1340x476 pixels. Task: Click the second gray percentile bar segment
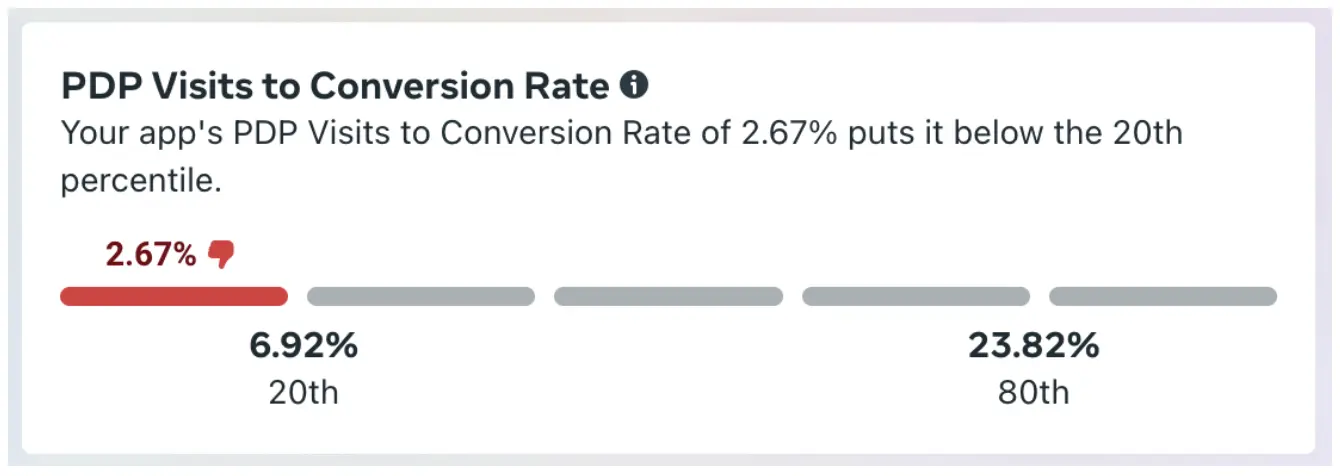(x=421, y=296)
